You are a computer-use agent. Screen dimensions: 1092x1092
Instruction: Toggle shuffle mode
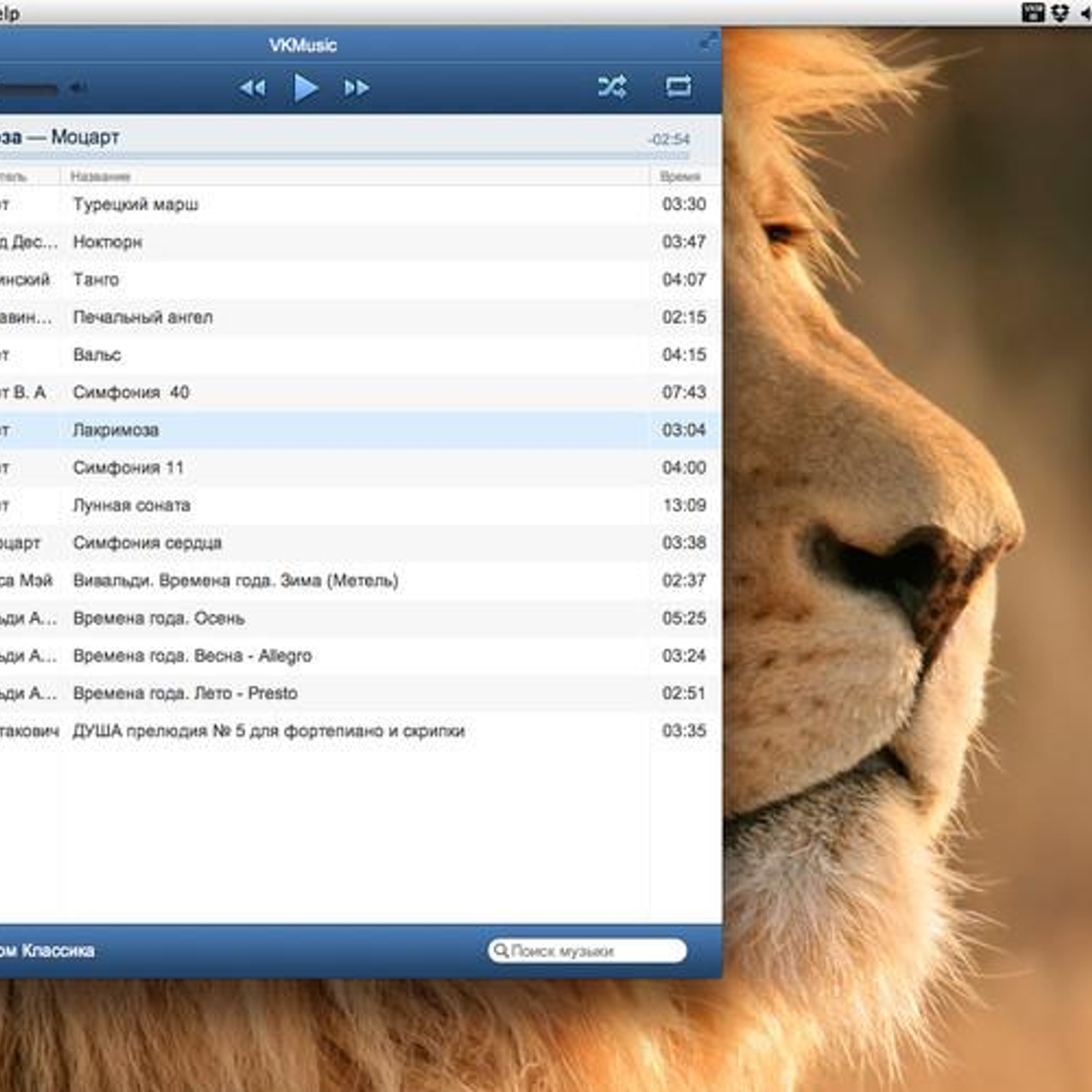(x=612, y=87)
